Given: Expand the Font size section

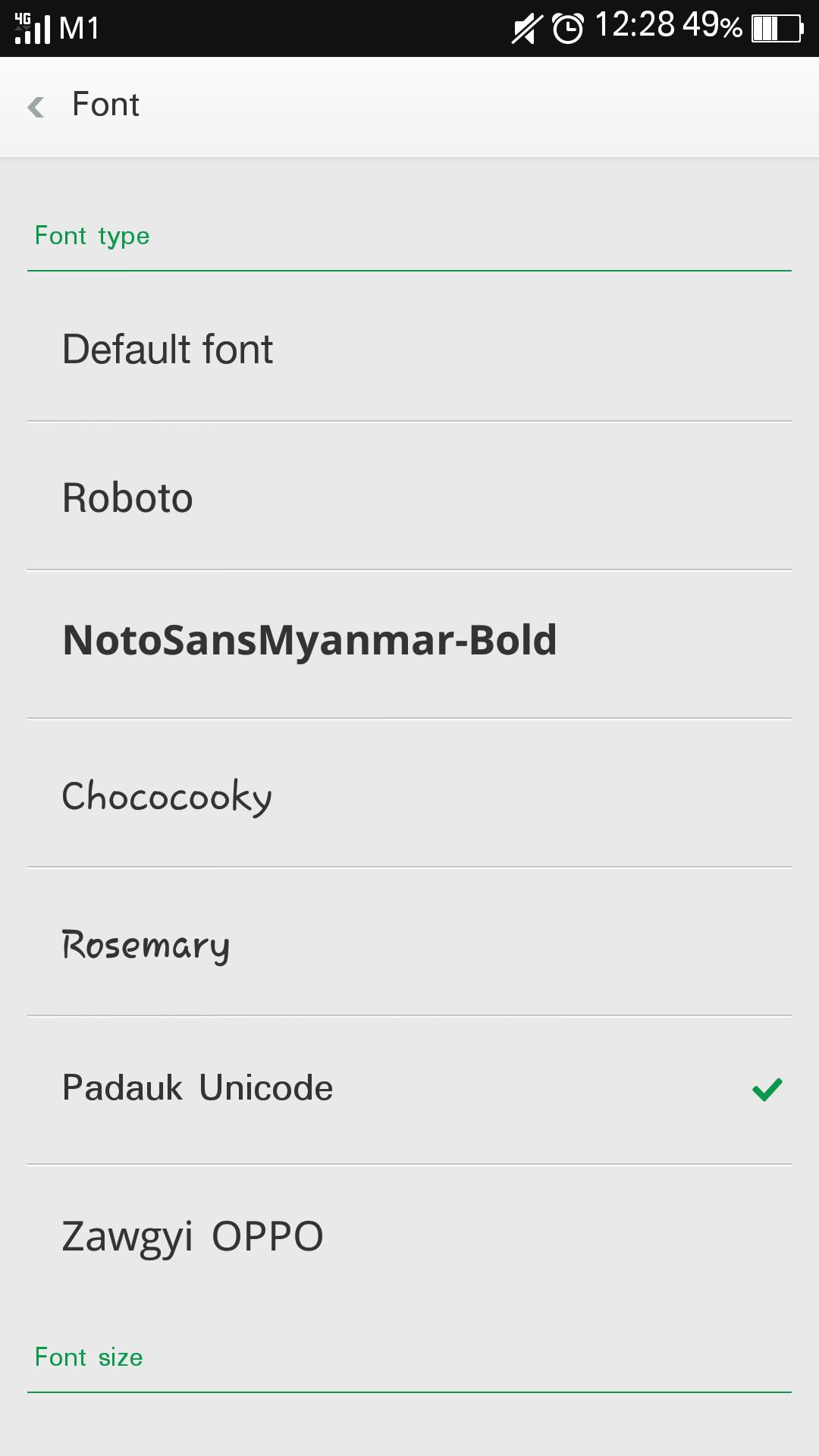Looking at the screenshot, I should pos(89,1356).
